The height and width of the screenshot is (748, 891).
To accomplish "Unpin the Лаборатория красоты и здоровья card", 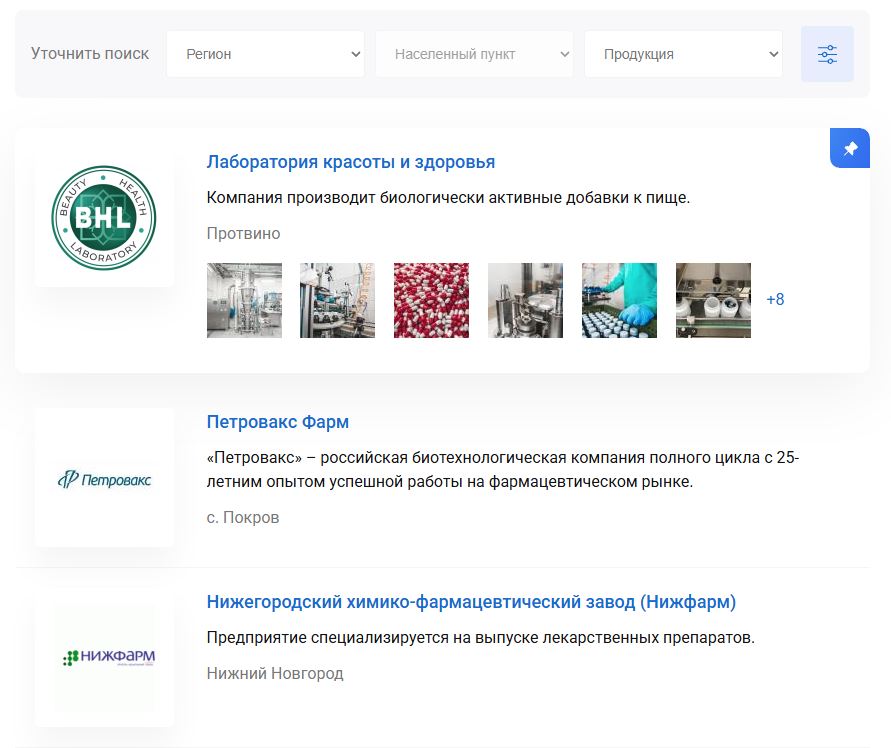I will 849,147.
